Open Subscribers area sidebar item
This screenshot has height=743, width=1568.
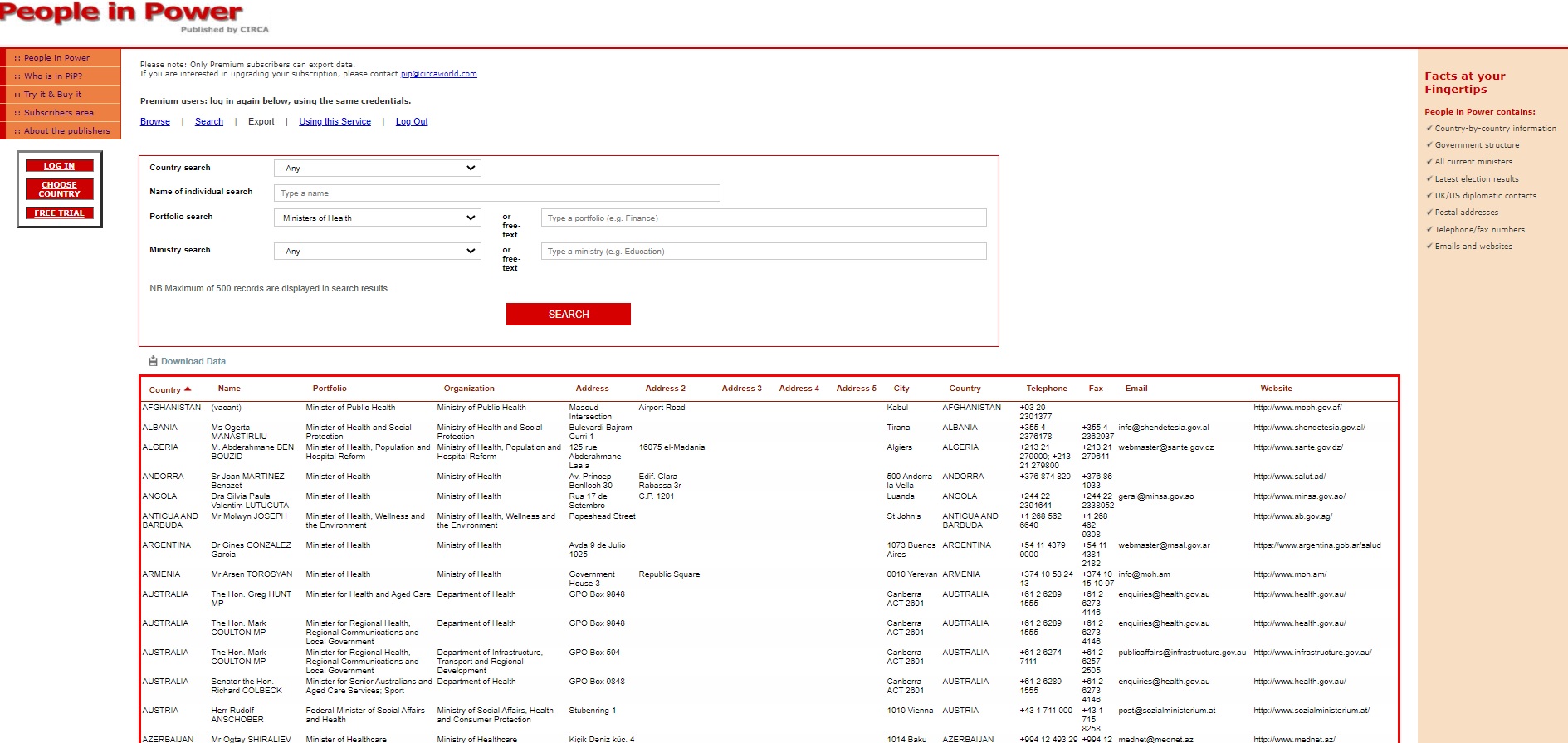click(62, 113)
